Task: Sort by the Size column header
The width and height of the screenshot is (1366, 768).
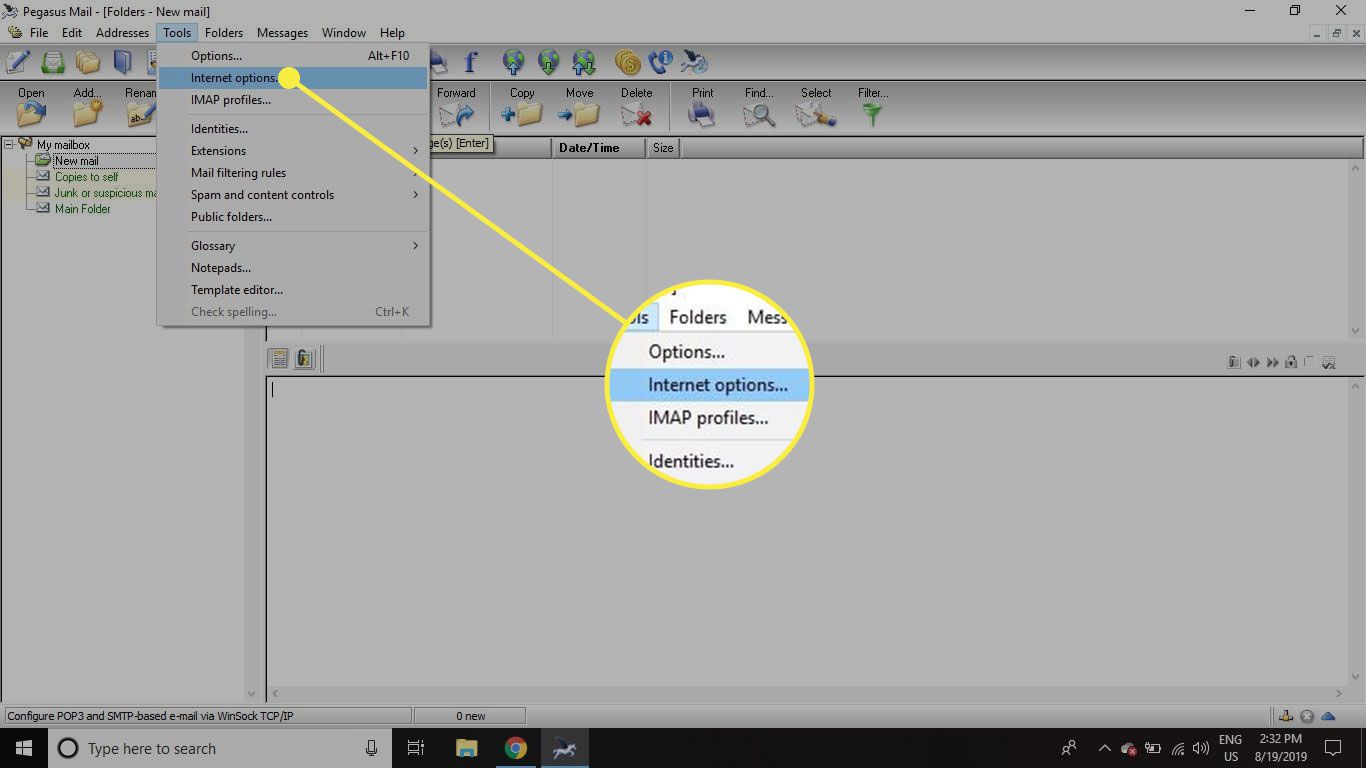Action: 663,148
